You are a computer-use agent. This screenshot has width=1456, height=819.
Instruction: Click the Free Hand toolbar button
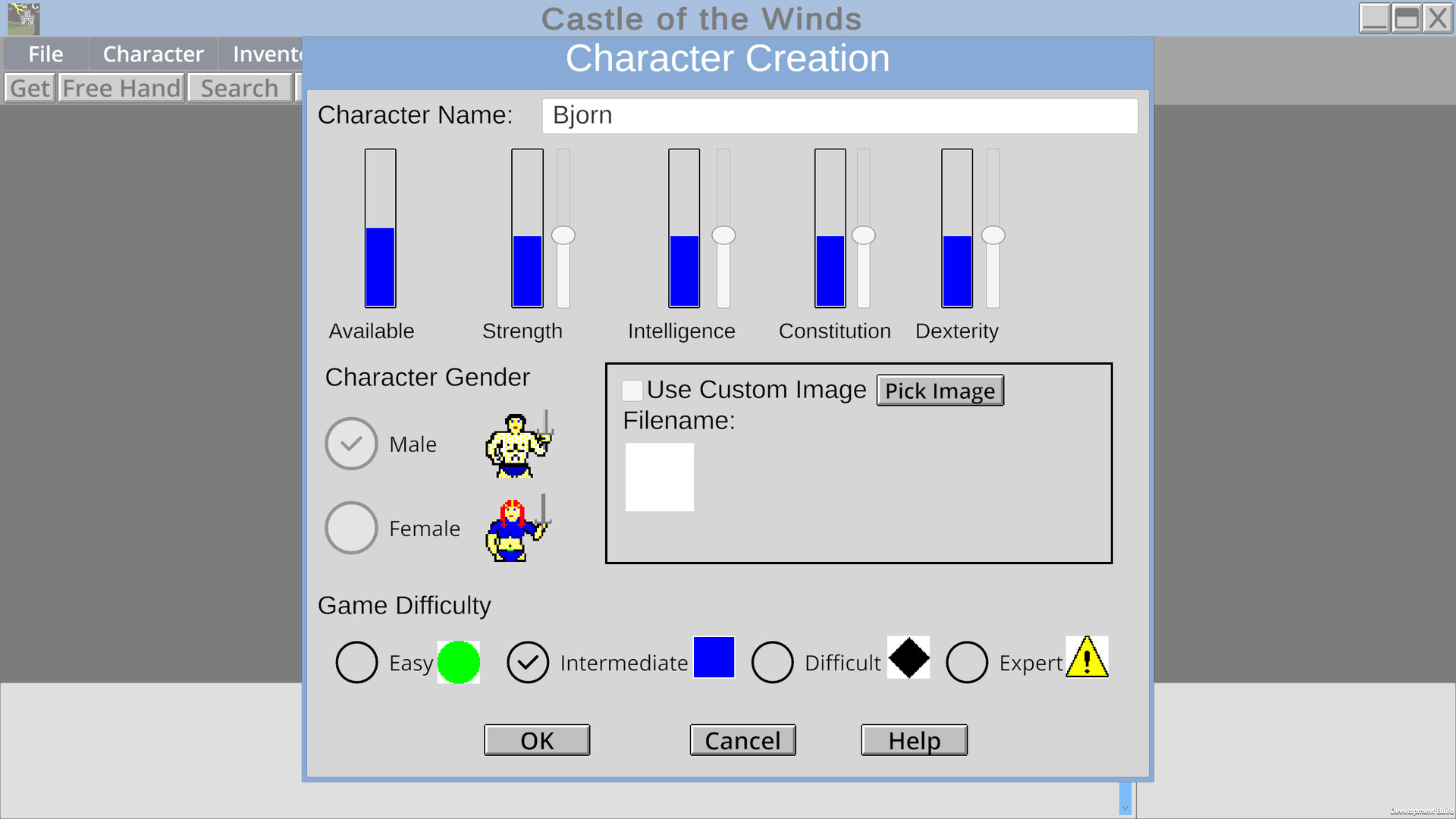(x=121, y=87)
